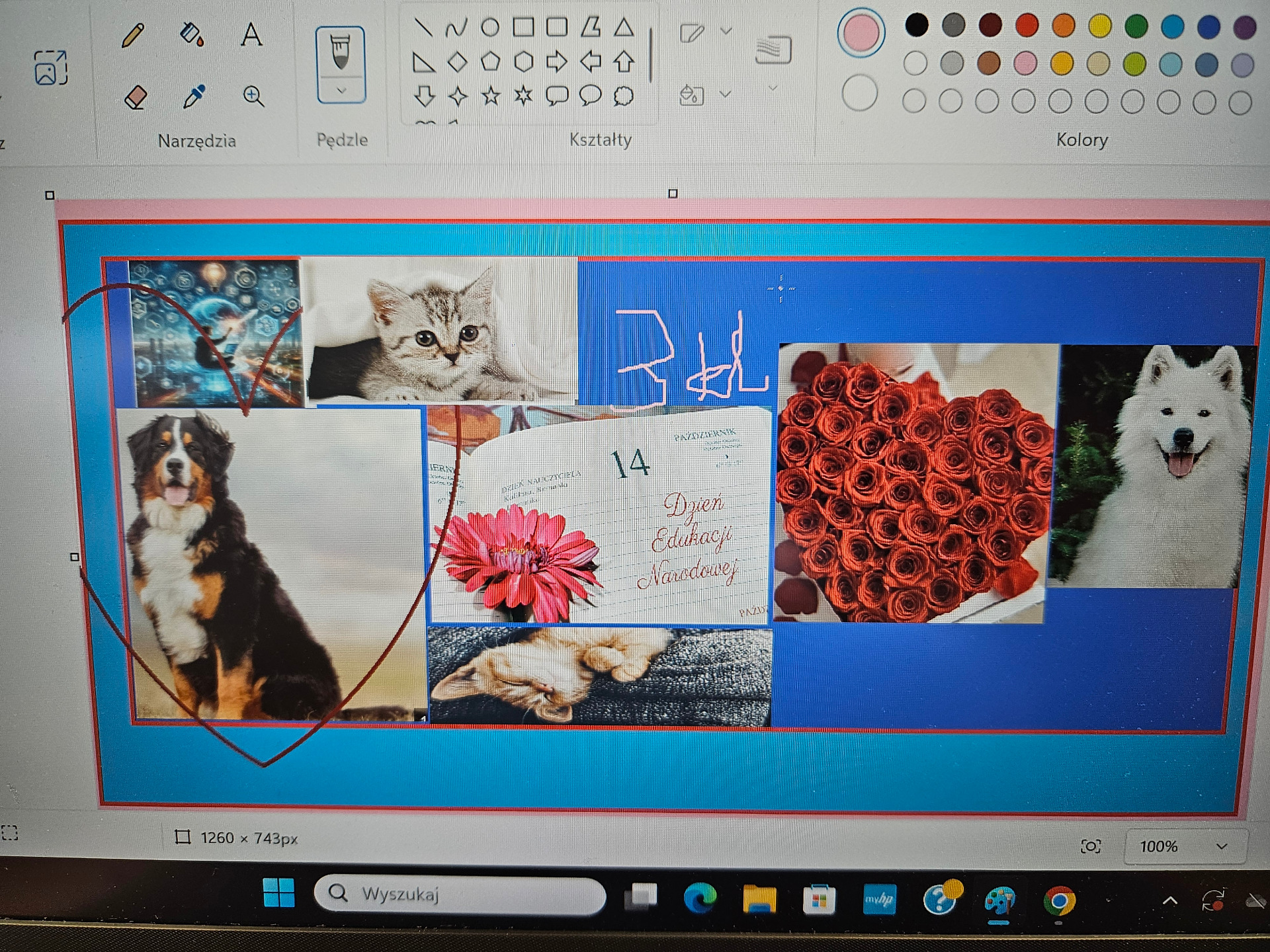Select the Eraser tool
Image resolution: width=1270 pixels, height=952 pixels.
136,98
